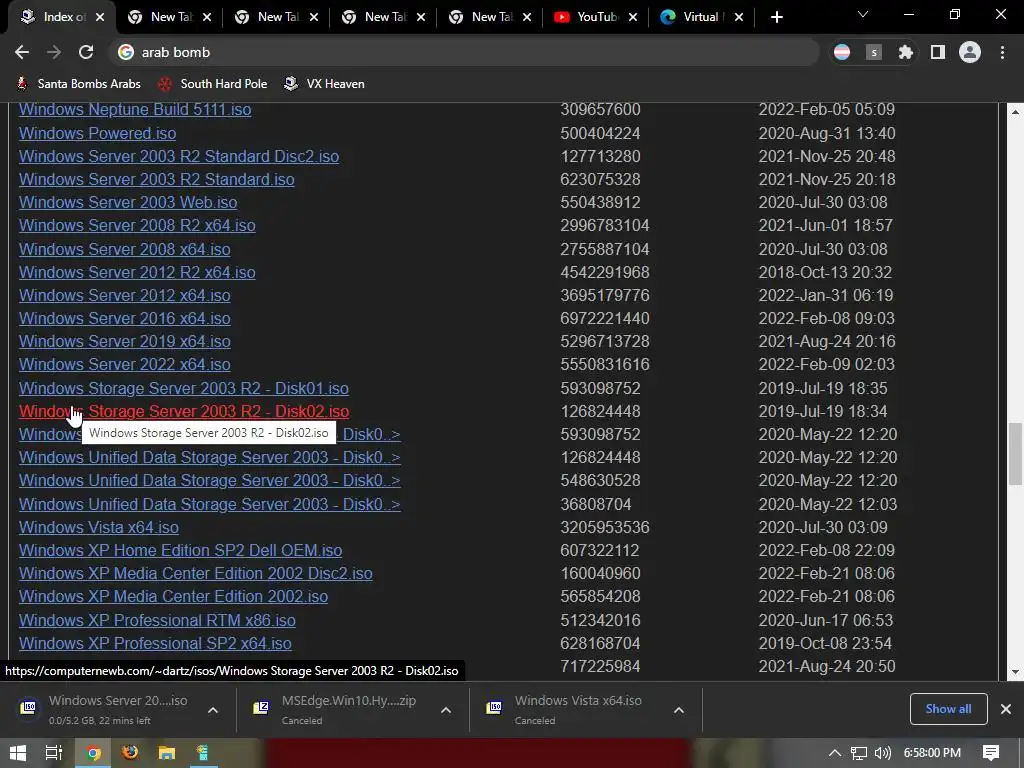
Task: Open the volume control in system tray
Action: click(x=882, y=753)
